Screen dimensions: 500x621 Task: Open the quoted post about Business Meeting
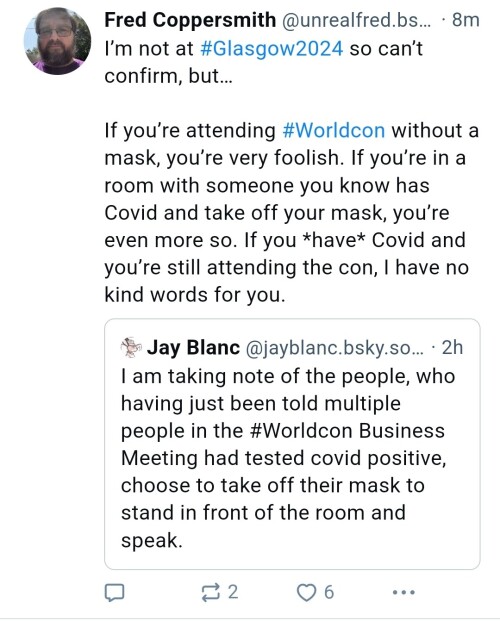click(x=292, y=444)
